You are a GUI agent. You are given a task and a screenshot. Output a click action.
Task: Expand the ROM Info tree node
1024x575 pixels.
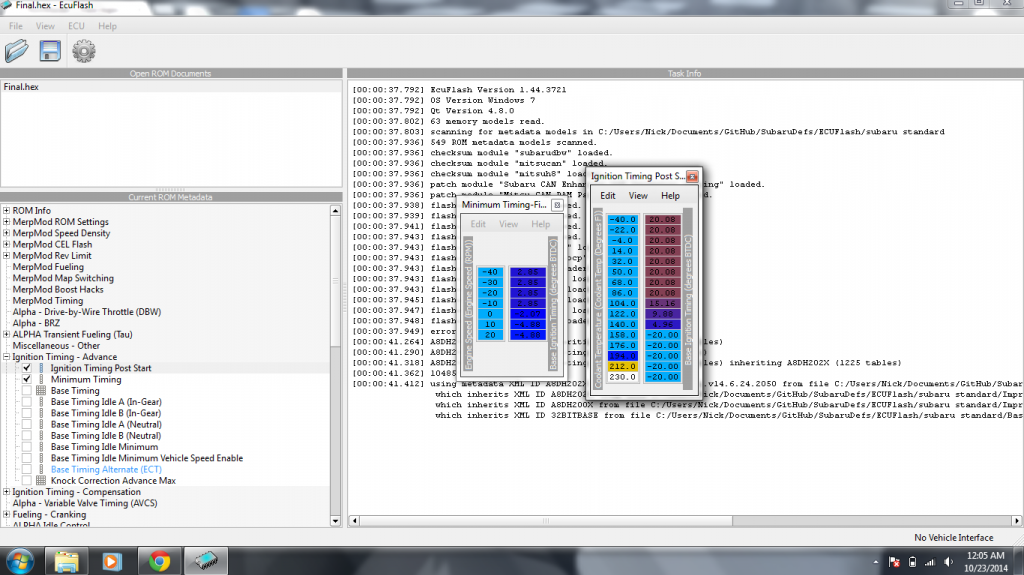click(6, 211)
